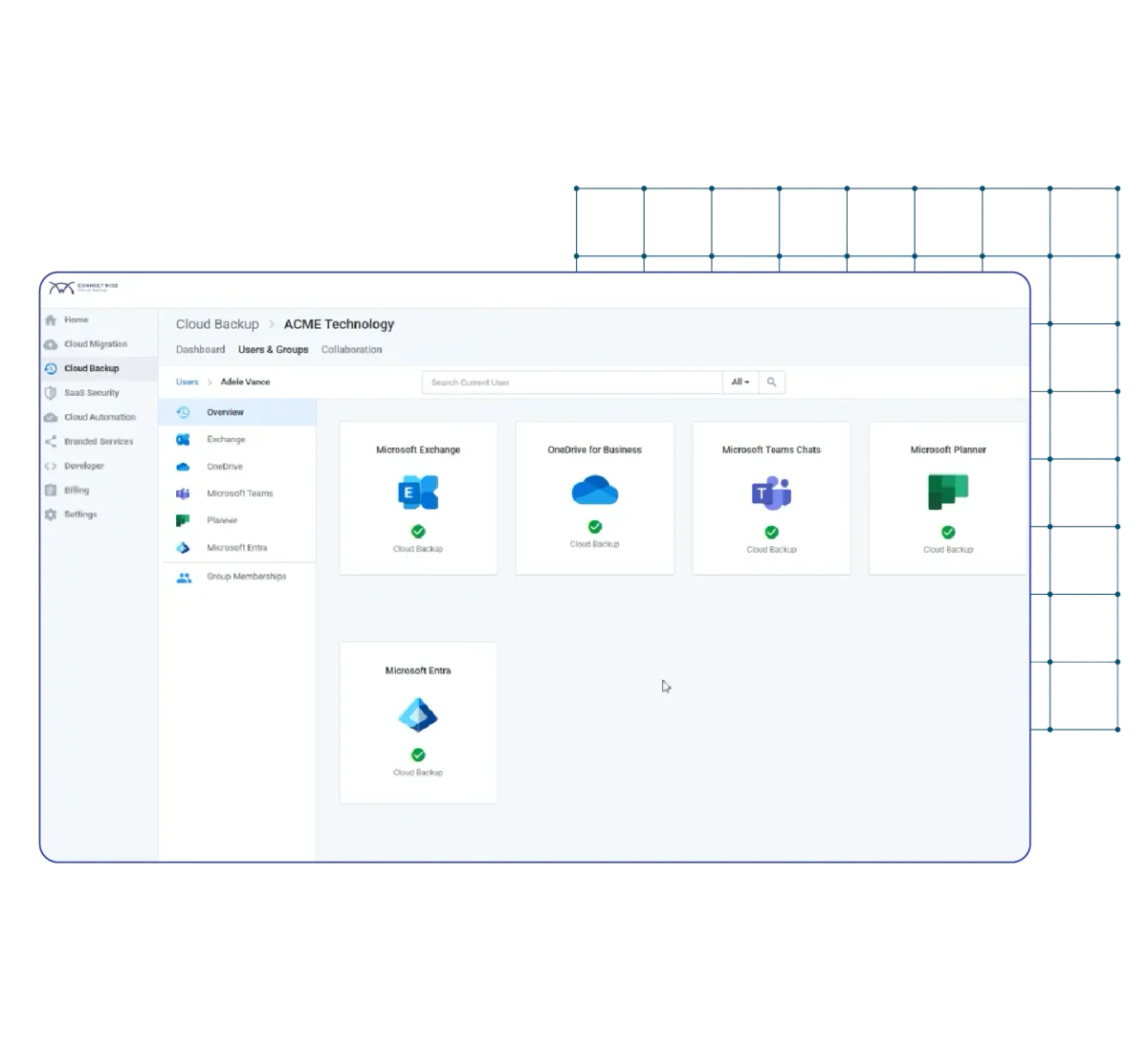Click the Microsoft Exchange card logo
This screenshot has width=1148, height=1052.
(x=418, y=493)
